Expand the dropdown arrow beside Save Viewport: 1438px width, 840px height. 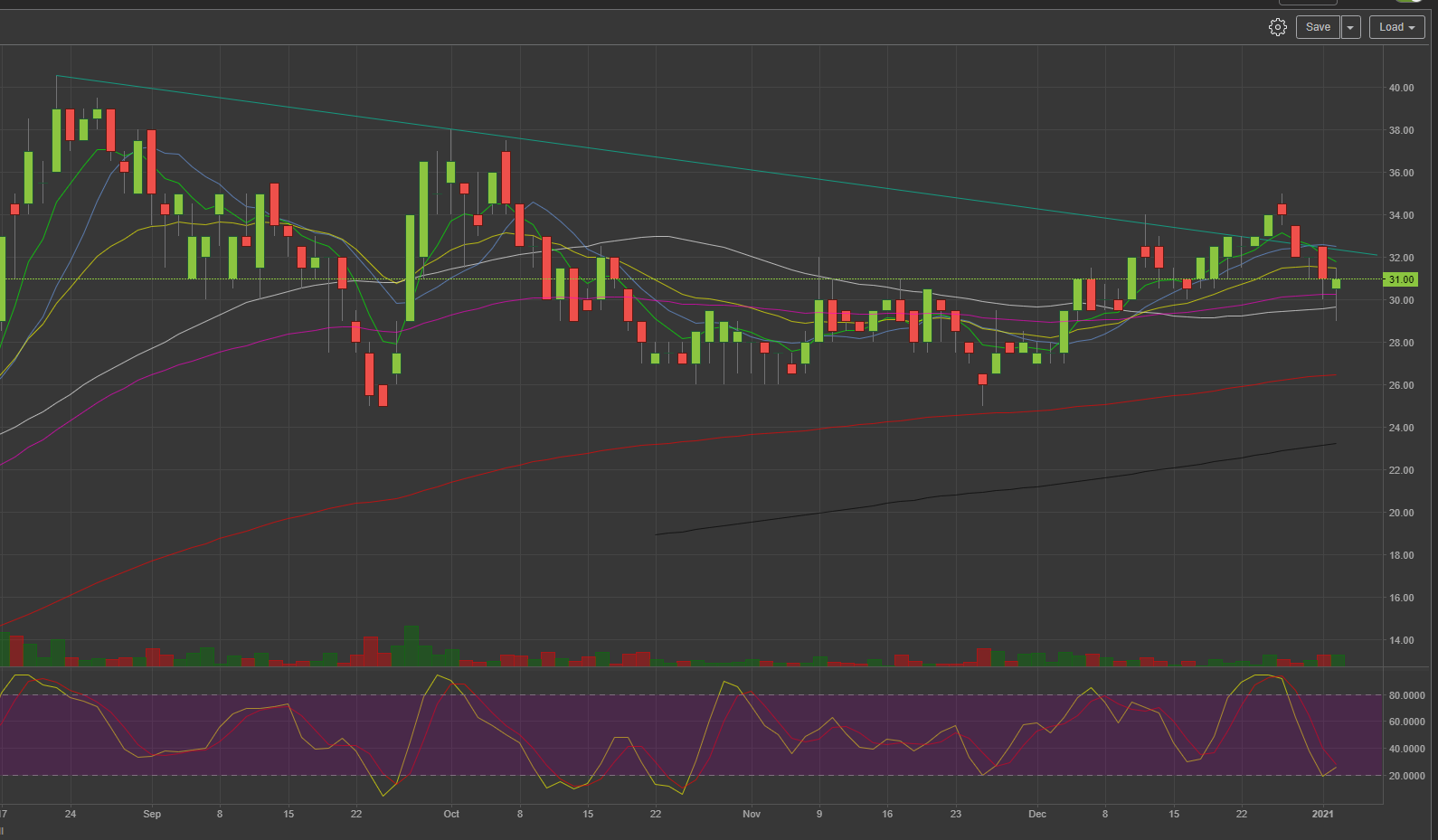(x=1350, y=27)
